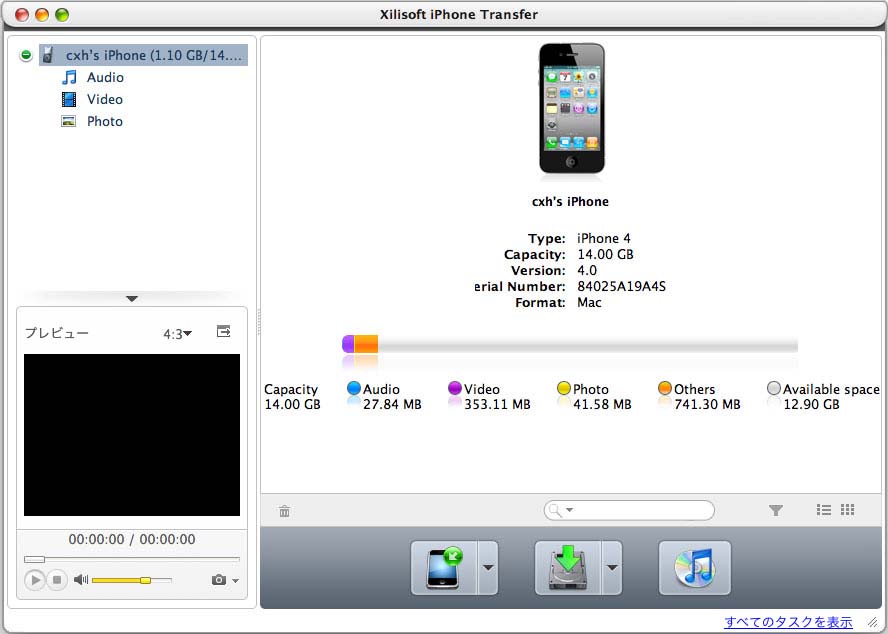
Task: Click the trash delete icon
Action: click(x=285, y=511)
